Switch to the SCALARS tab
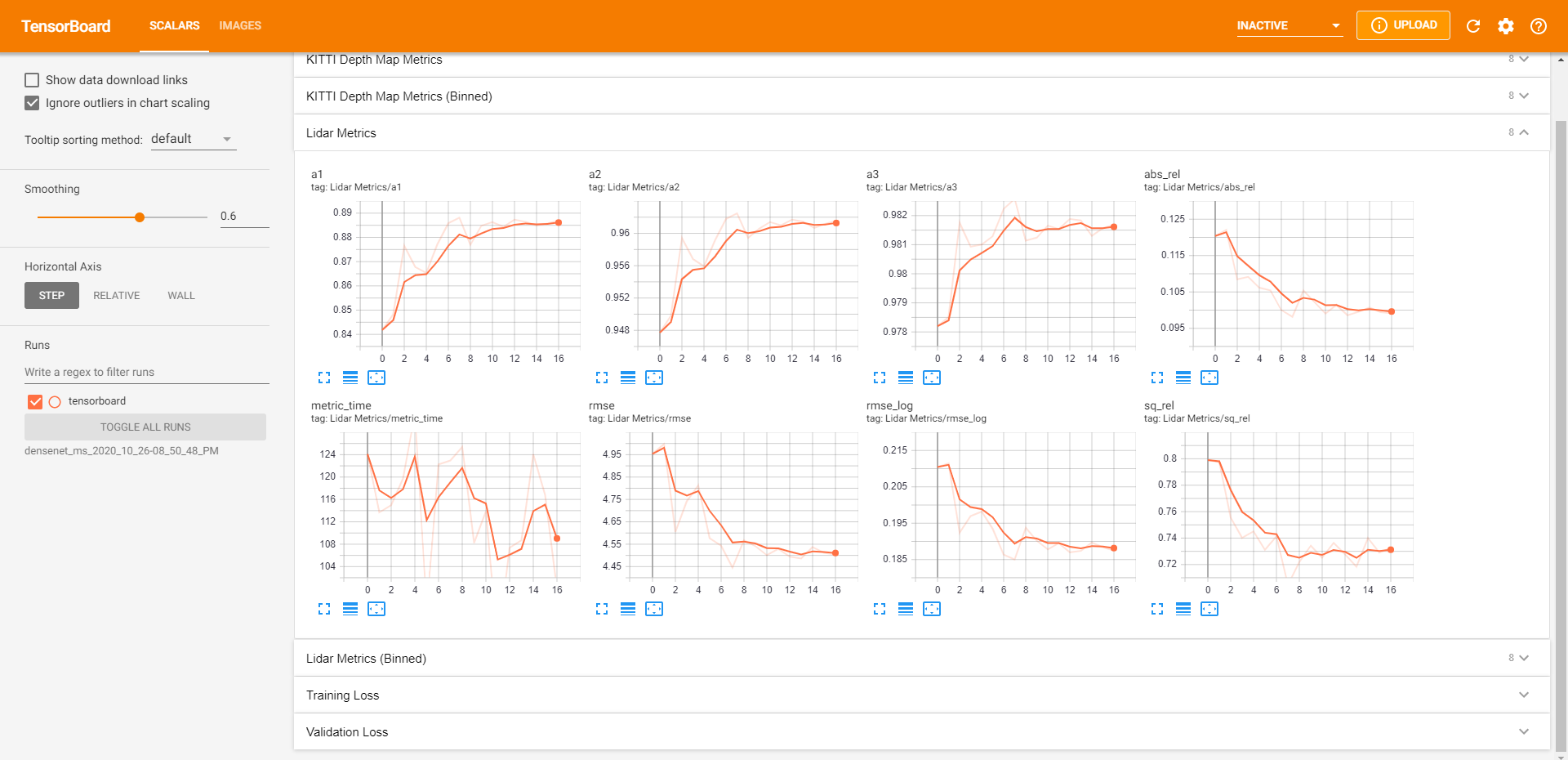1568x760 pixels. pos(174,26)
